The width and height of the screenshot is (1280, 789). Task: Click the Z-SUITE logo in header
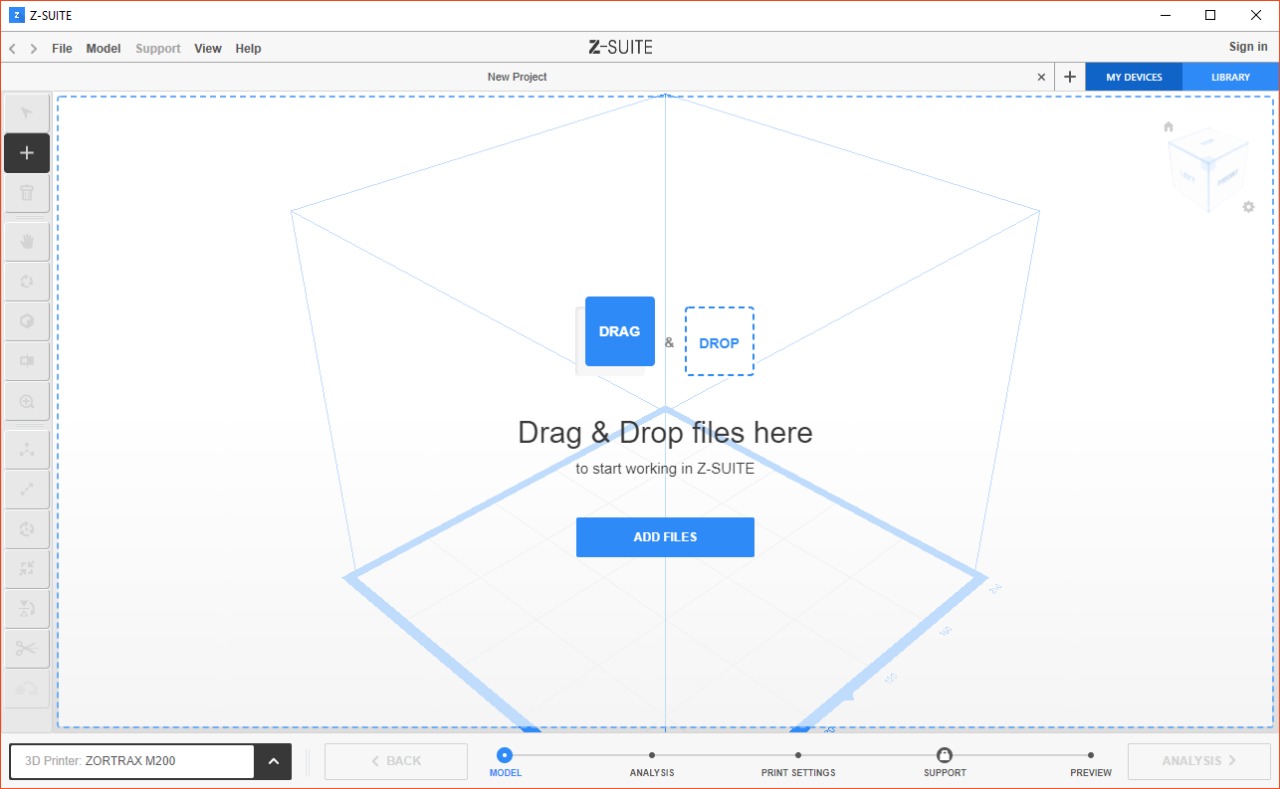pos(621,47)
